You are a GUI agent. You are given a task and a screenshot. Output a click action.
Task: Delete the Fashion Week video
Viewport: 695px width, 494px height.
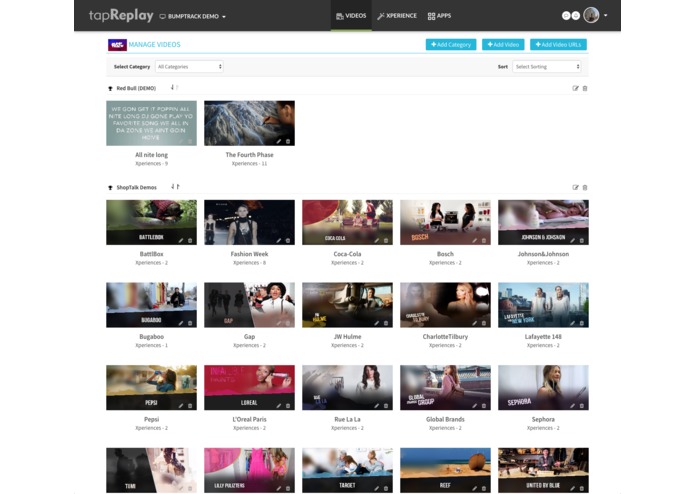(x=288, y=241)
